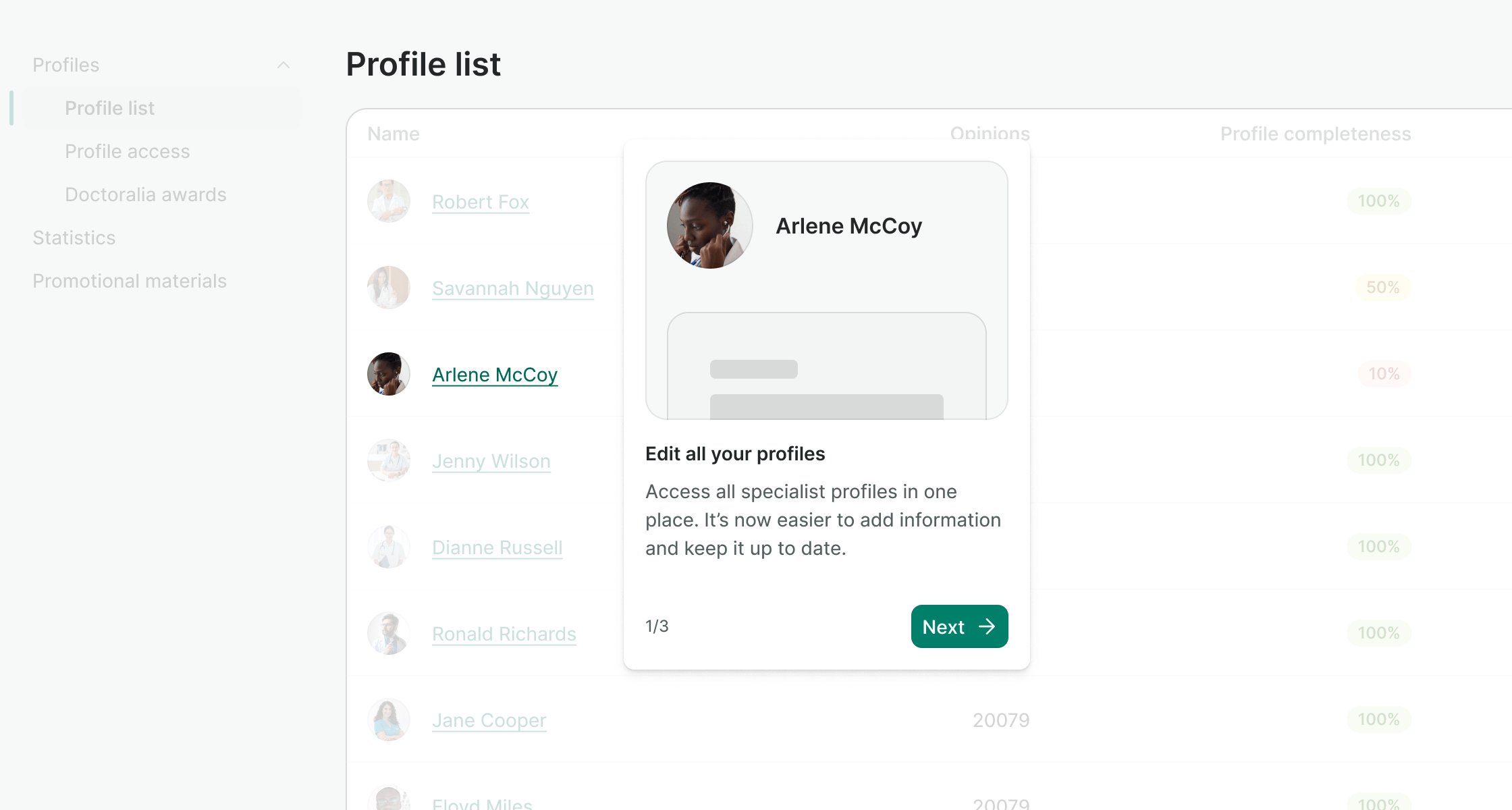Open Ronald Richards profile link
1512x810 pixels.
504,634
